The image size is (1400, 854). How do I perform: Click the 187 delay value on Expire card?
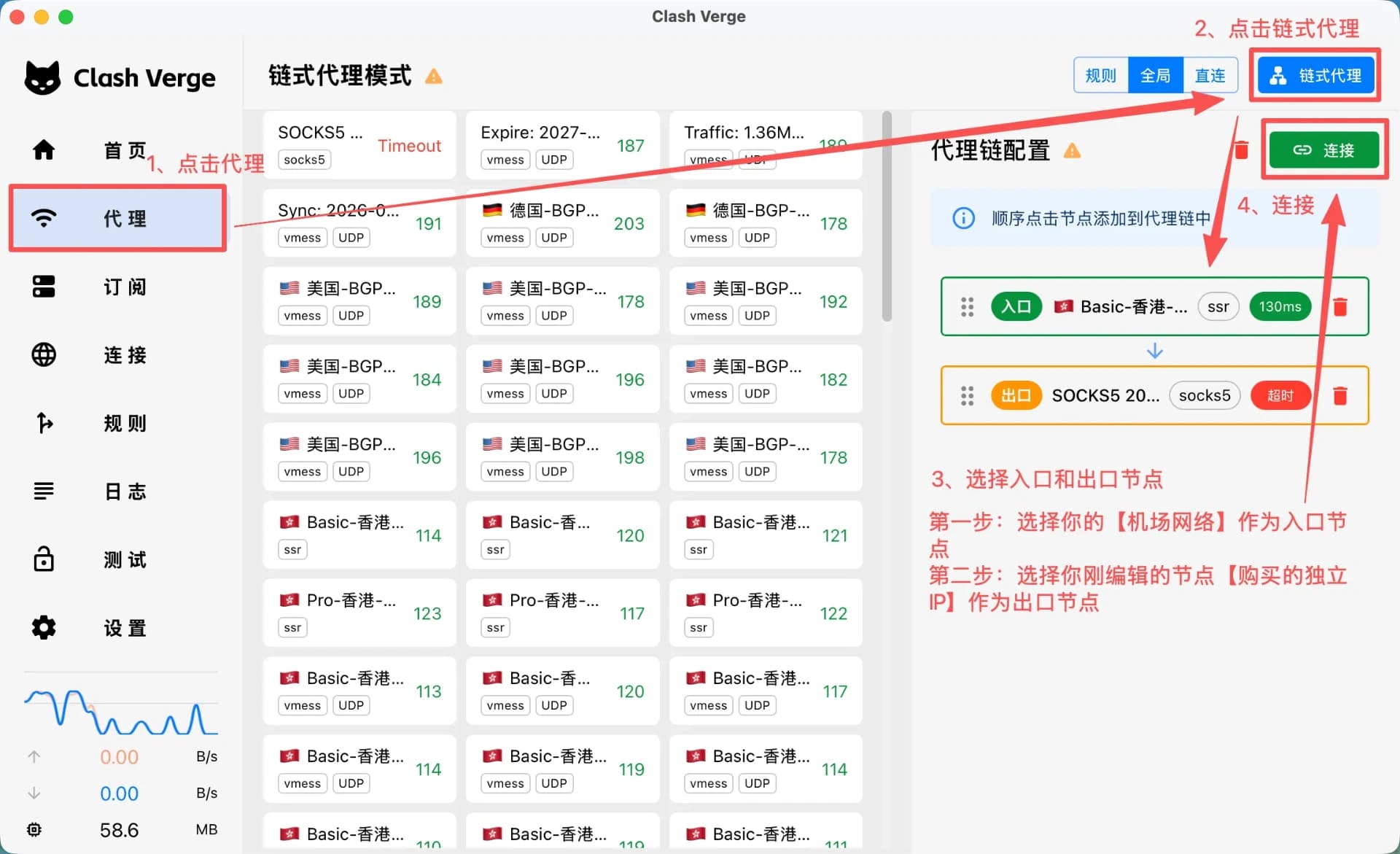coord(630,146)
